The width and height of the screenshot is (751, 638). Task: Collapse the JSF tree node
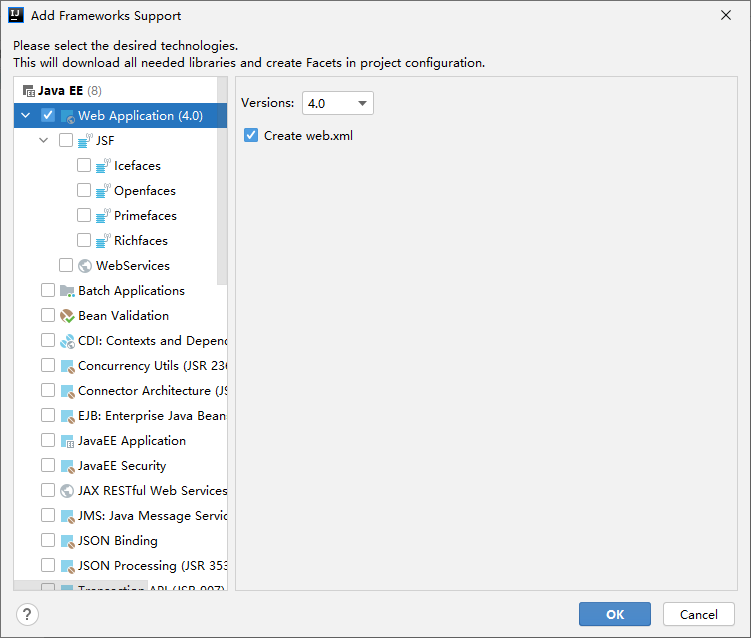coord(44,141)
